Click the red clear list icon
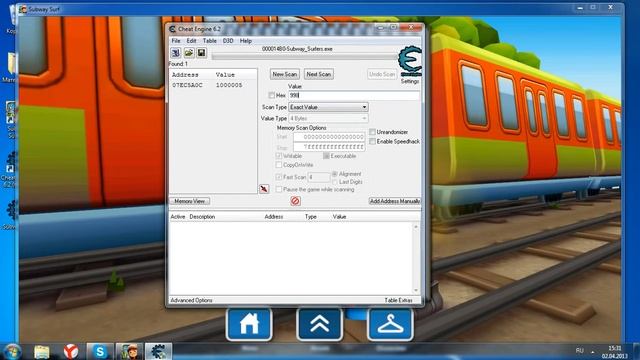The width and height of the screenshot is (640, 360). [x=296, y=201]
